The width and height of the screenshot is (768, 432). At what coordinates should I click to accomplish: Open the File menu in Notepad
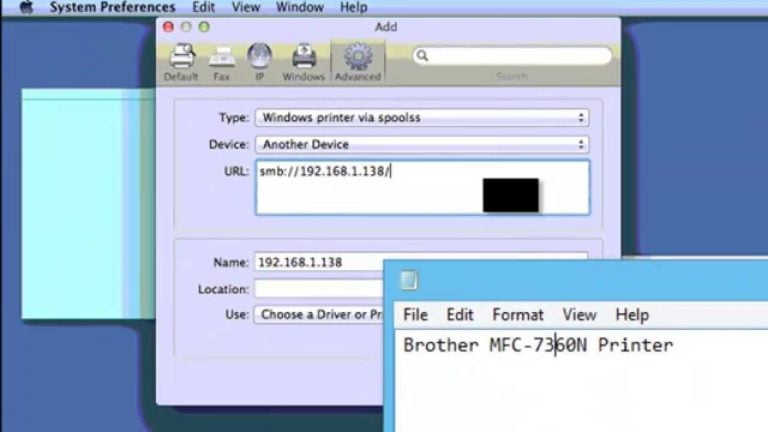click(x=415, y=315)
